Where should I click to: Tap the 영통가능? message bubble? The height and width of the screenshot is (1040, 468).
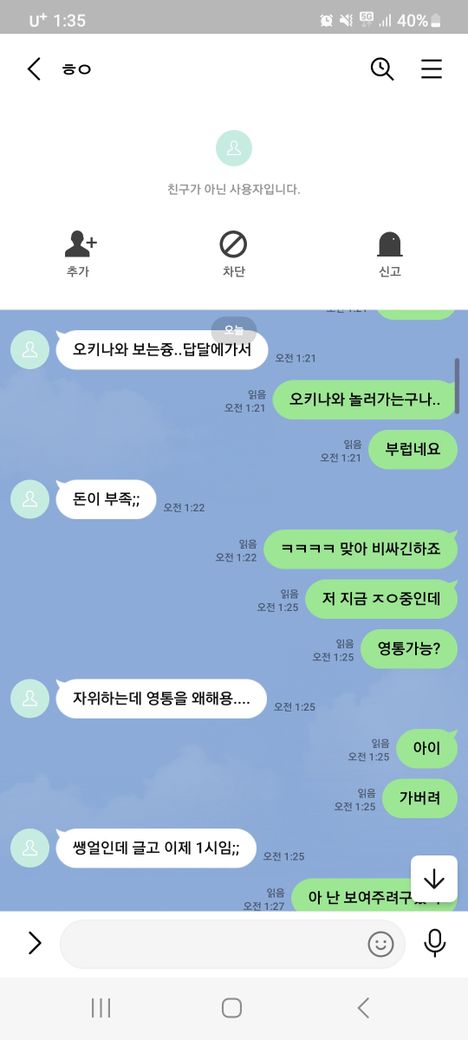point(409,649)
